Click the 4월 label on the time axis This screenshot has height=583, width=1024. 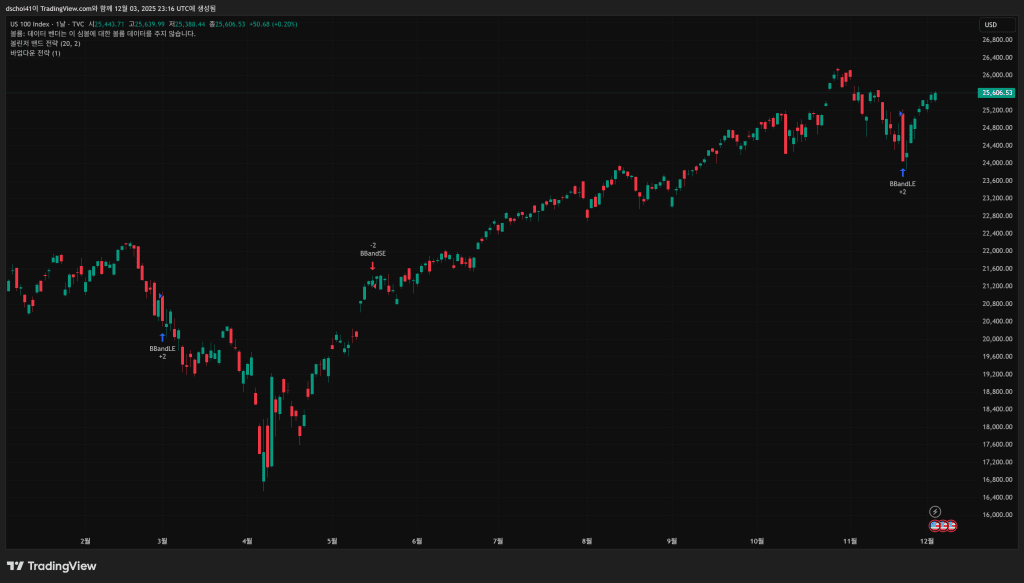(246, 541)
